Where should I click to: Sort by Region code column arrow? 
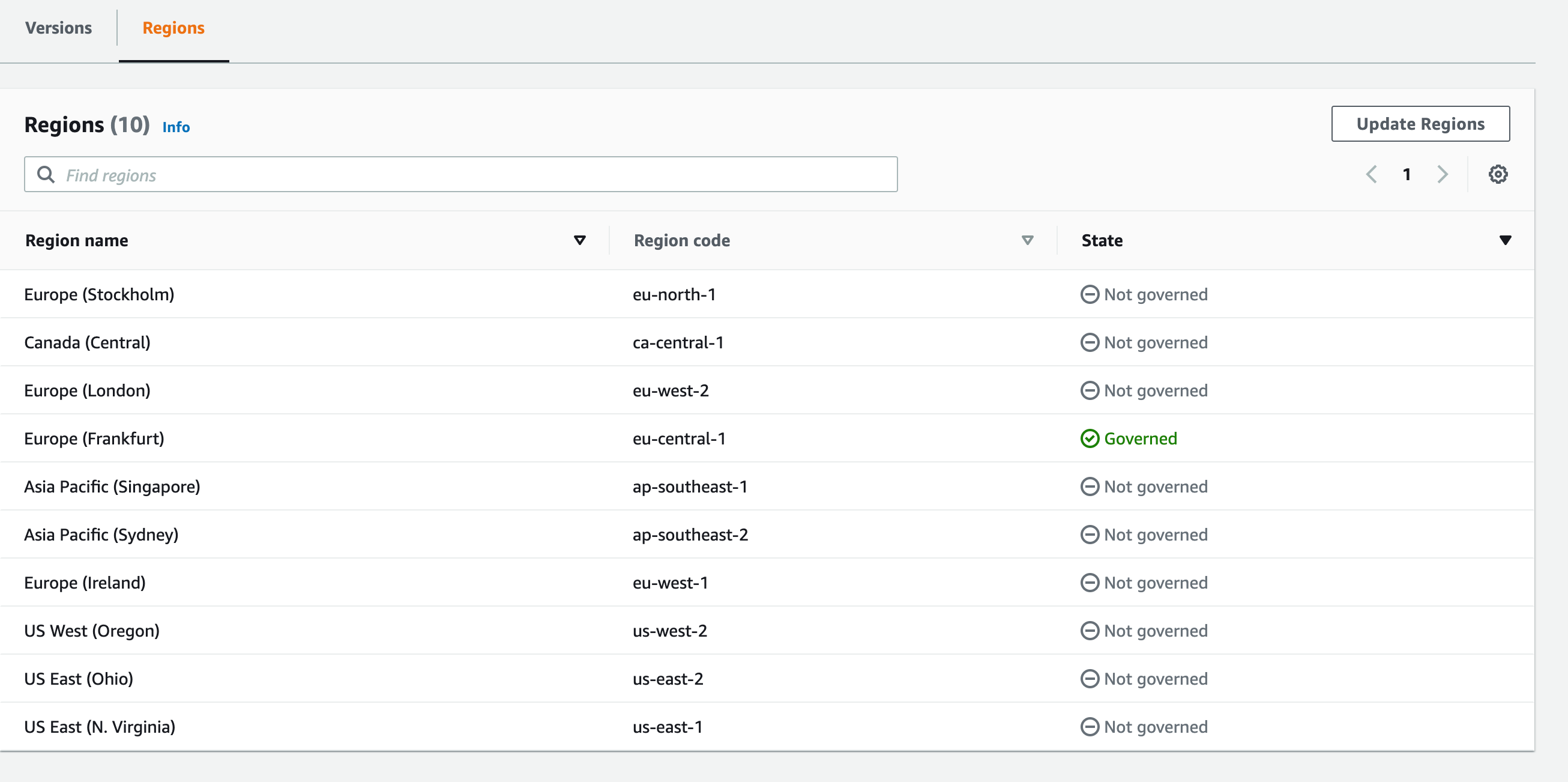pyautogui.click(x=1028, y=241)
